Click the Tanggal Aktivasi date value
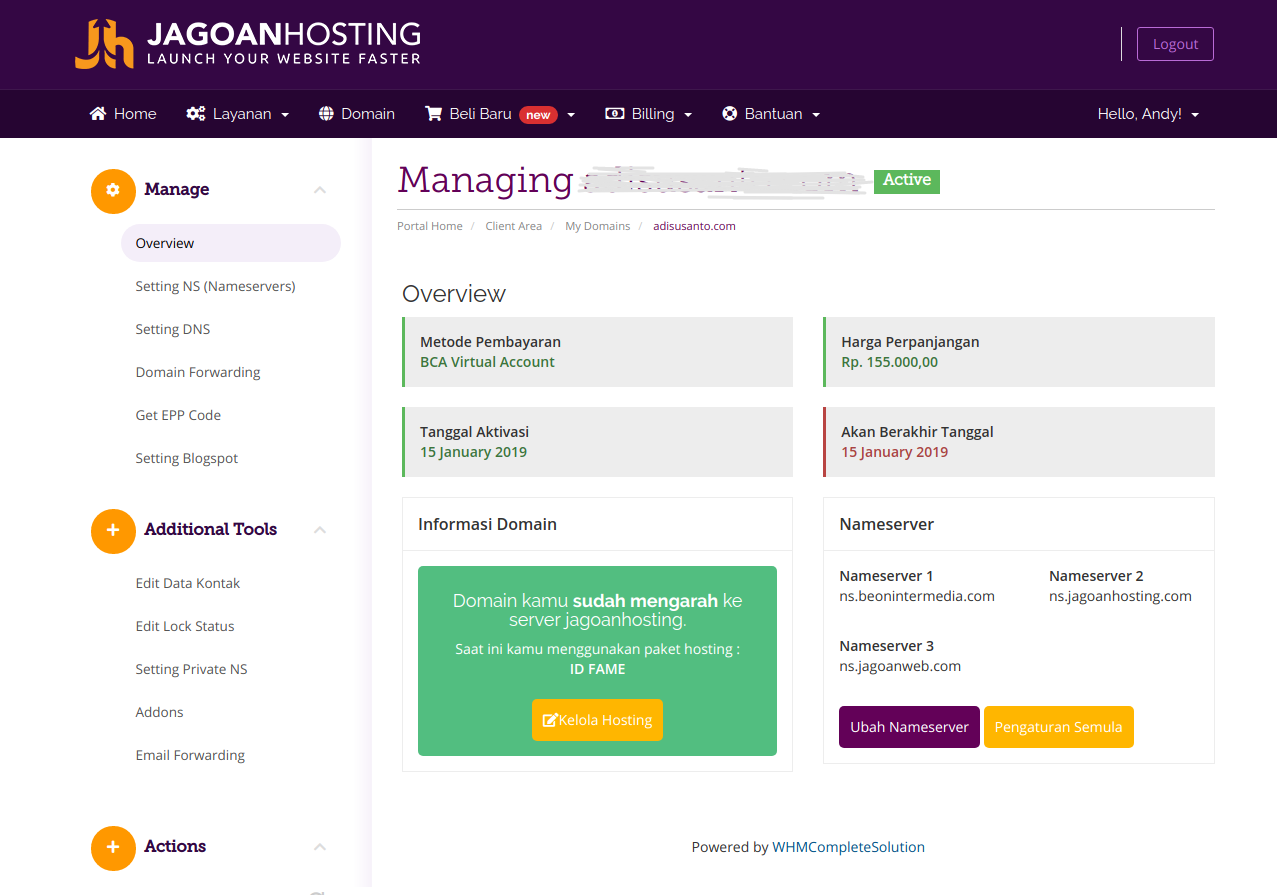The image size is (1277, 895). pyautogui.click(x=473, y=452)
